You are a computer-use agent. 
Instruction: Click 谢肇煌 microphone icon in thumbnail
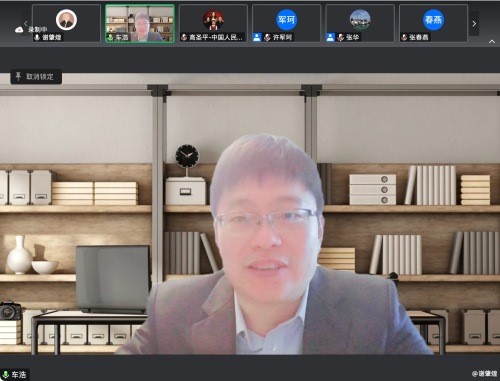point(37,37)
